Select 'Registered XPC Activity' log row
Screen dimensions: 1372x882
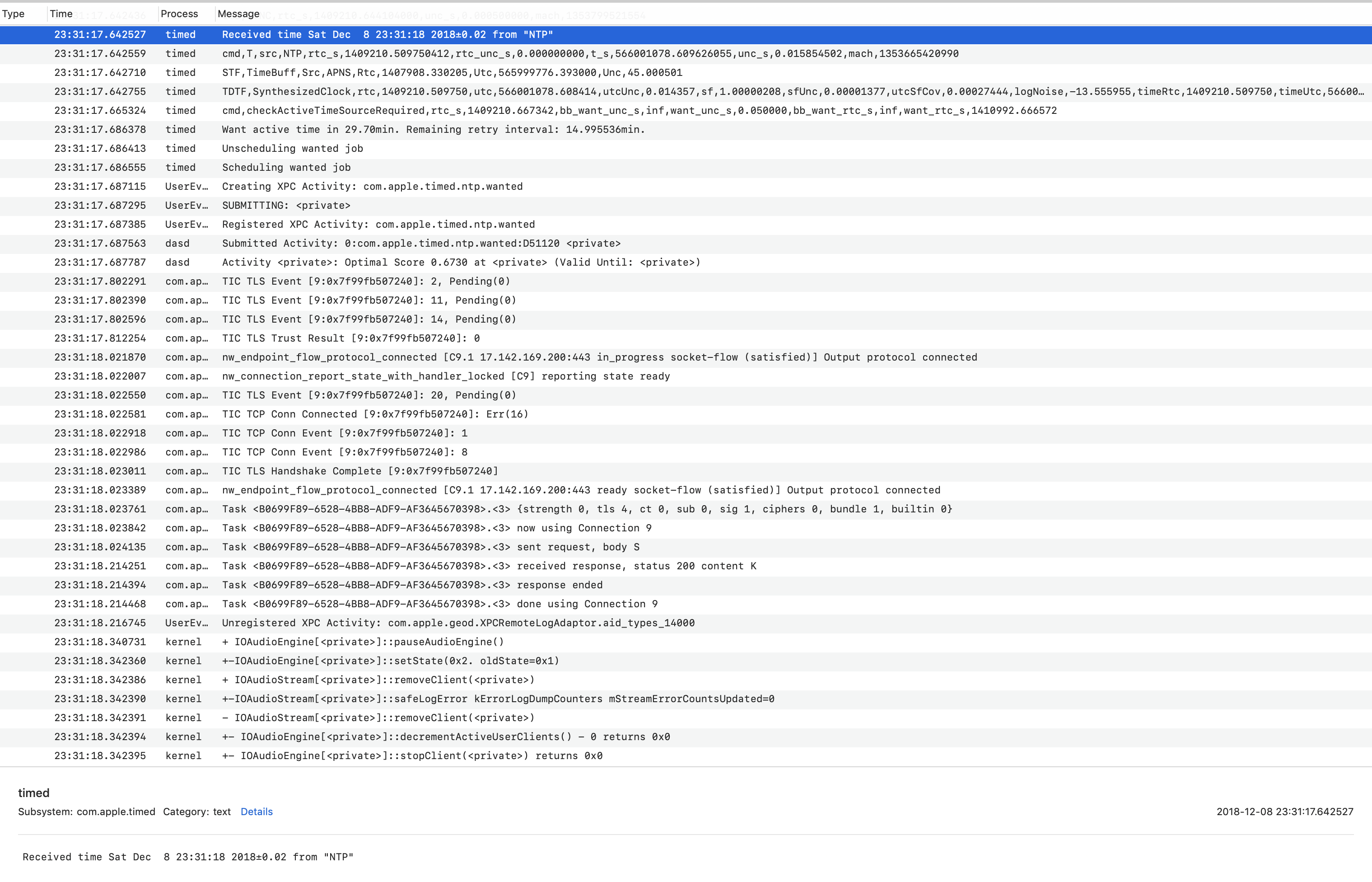pos(686,224)
